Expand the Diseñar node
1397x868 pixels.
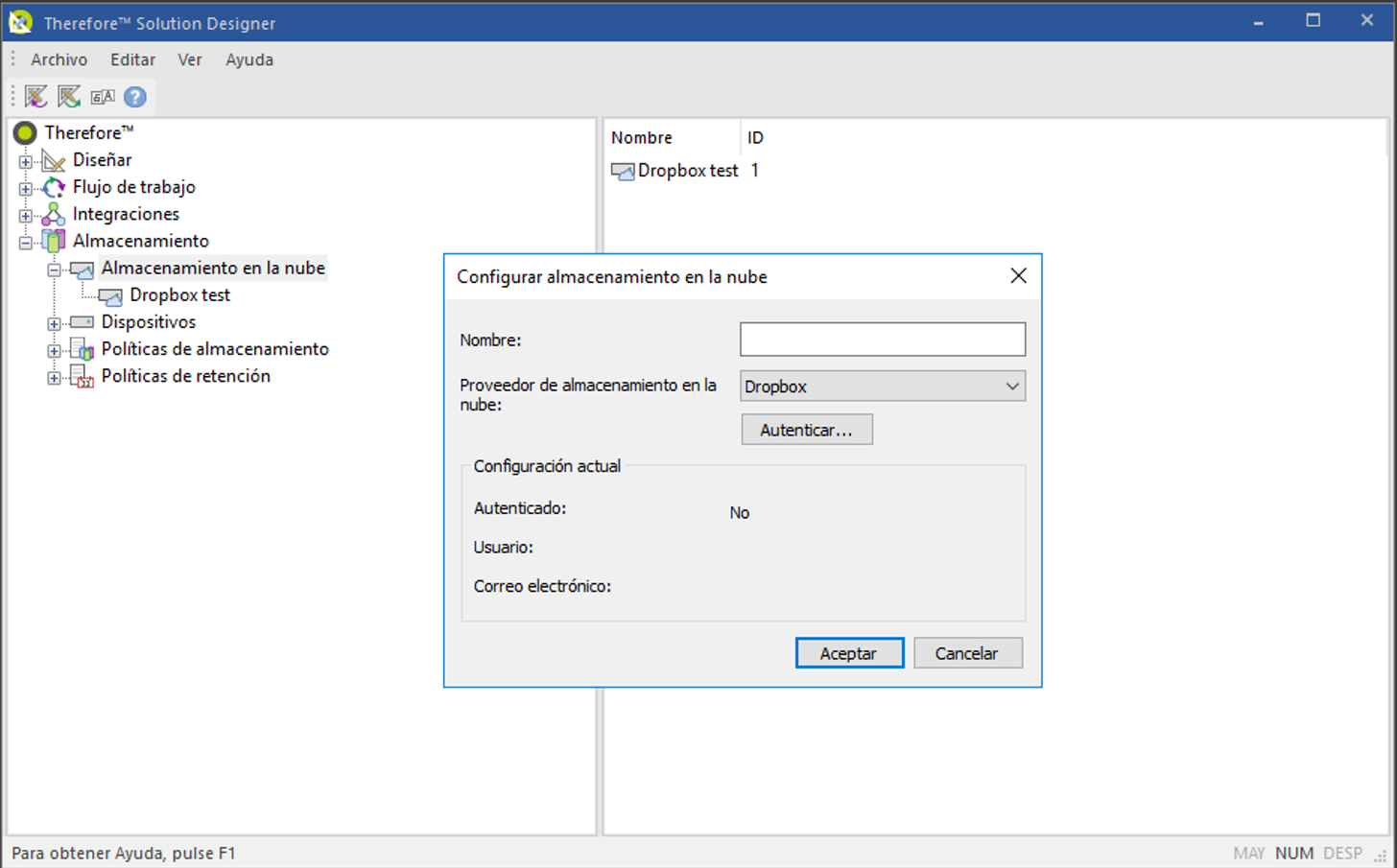[x=26, y=161]
